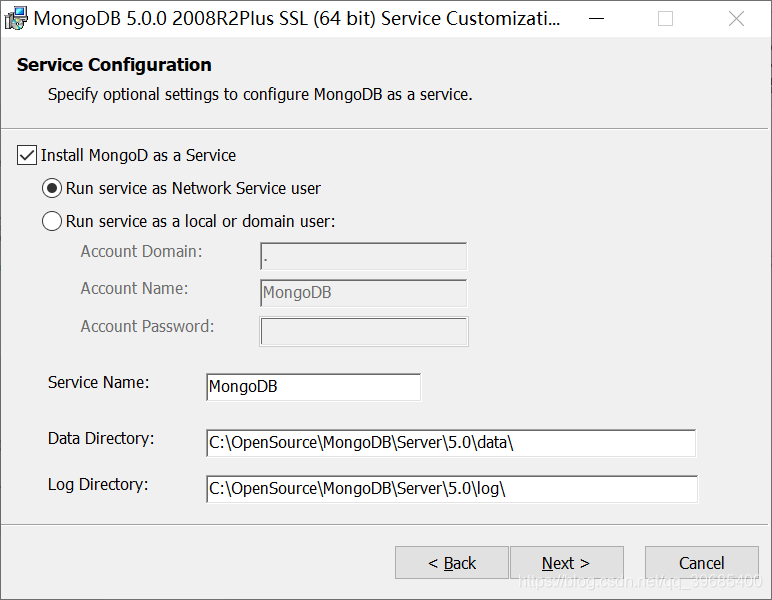The image size is (772, 600).
Task: Click the Service Name label
Action: (x=98, y=382)
